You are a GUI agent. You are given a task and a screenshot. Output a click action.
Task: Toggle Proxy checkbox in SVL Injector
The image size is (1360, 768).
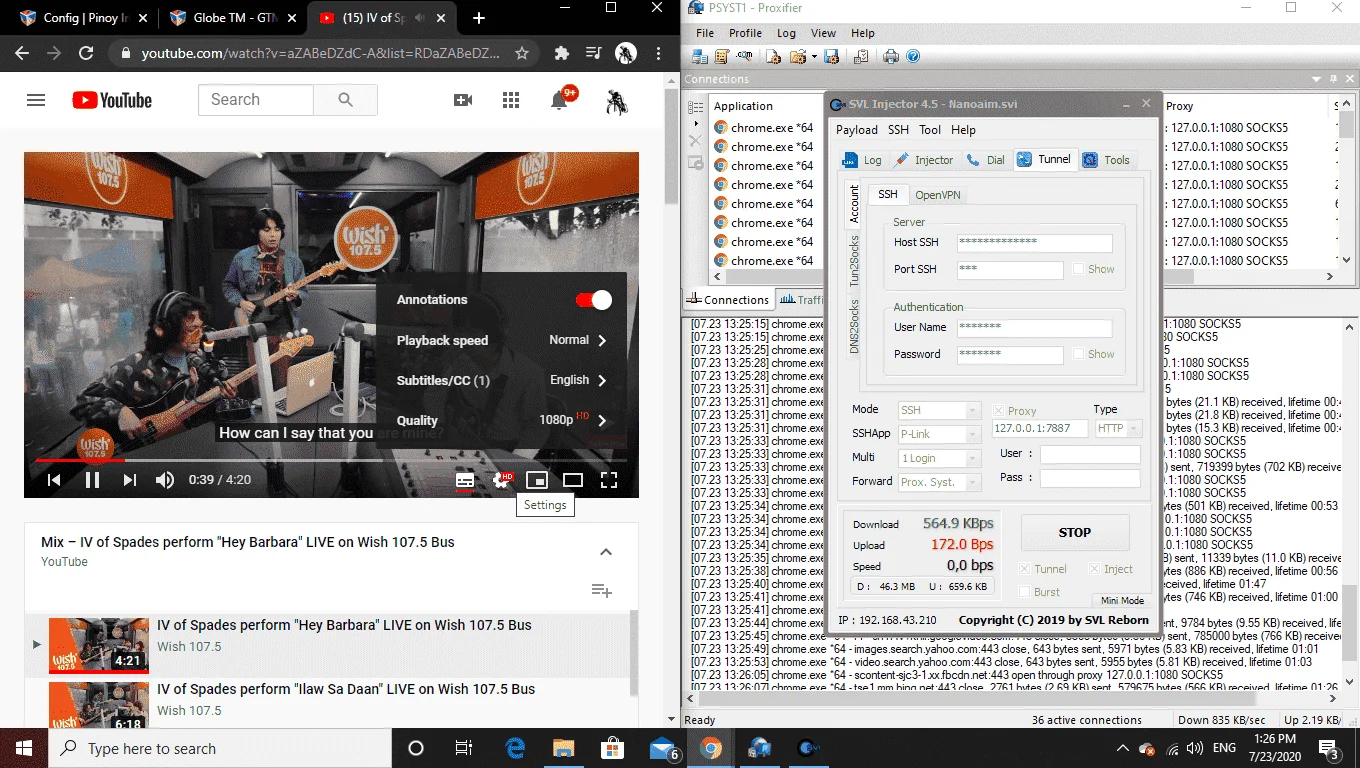click(x=998, y=411)
